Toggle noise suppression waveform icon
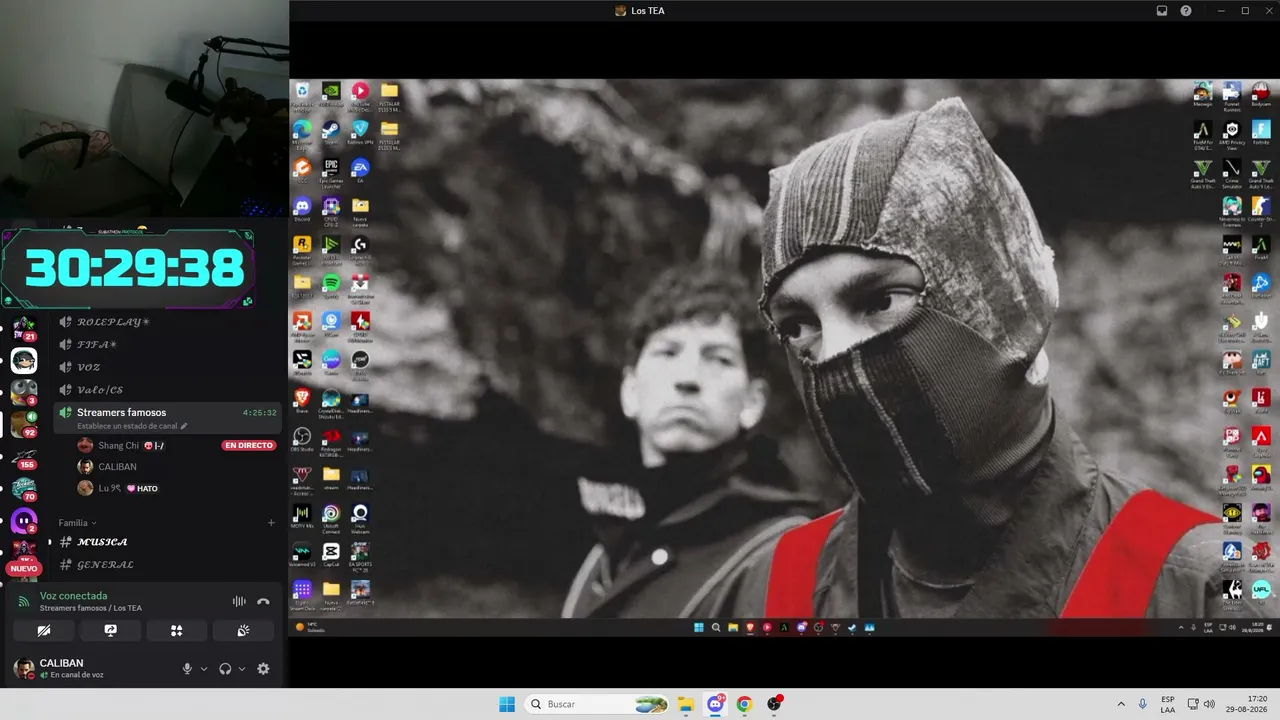This screenshot has width=1280, height=720. click(x=239, y=601)
